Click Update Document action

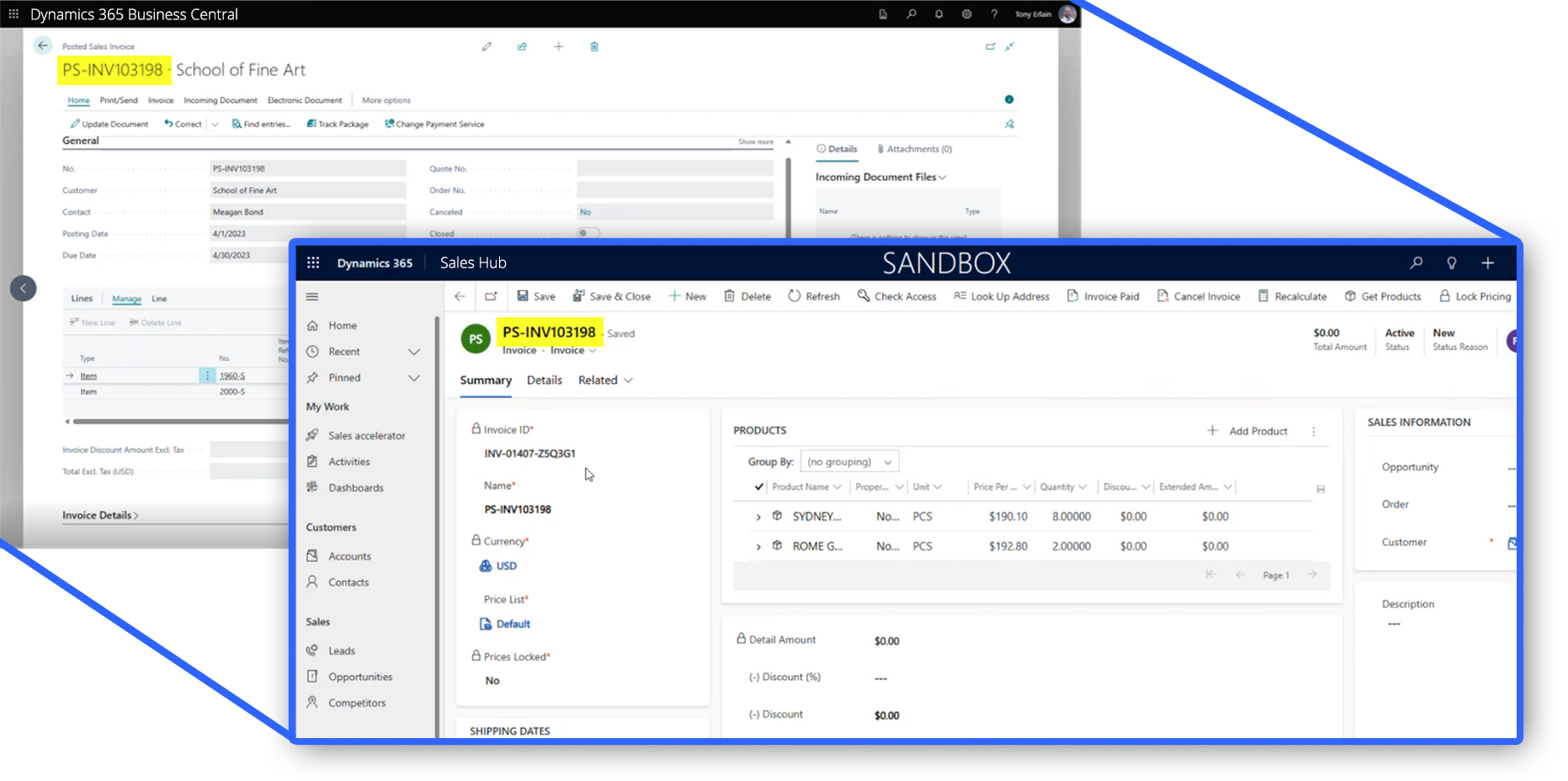[x=109, y=124]
